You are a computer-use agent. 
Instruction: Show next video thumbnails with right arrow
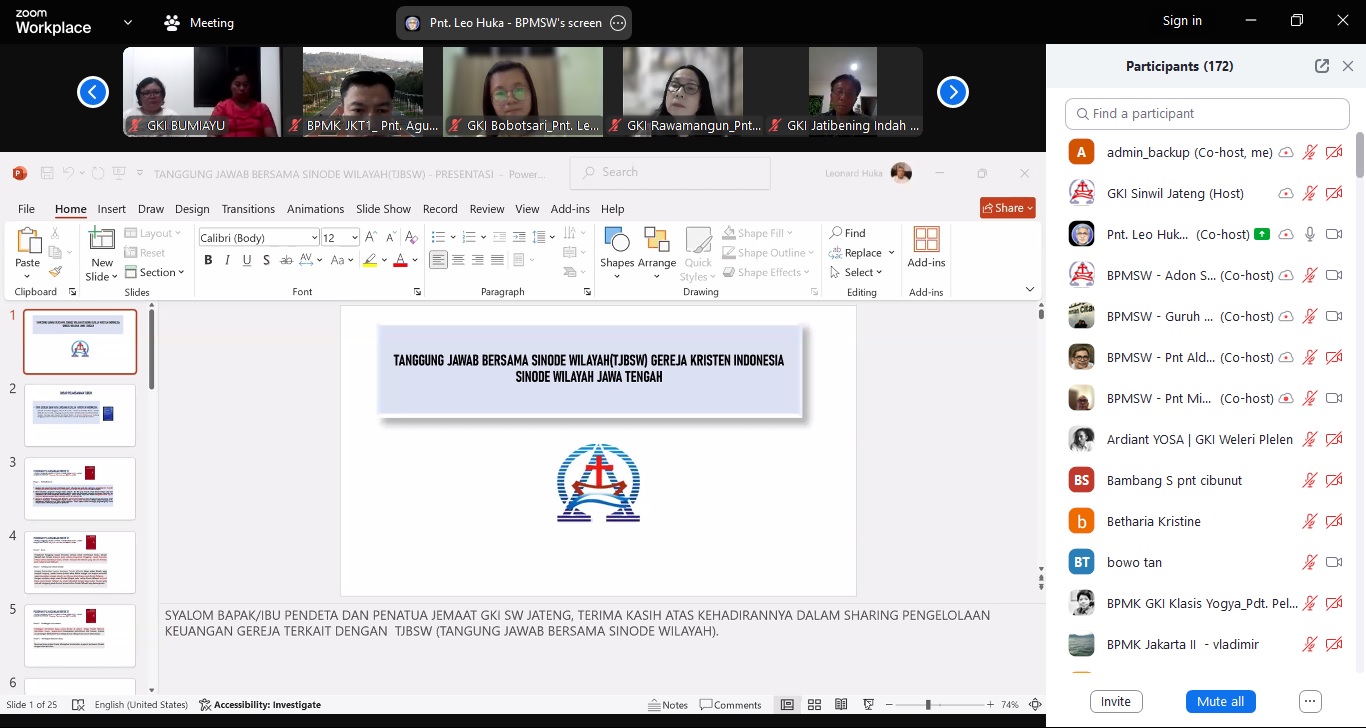coord(952,92)
